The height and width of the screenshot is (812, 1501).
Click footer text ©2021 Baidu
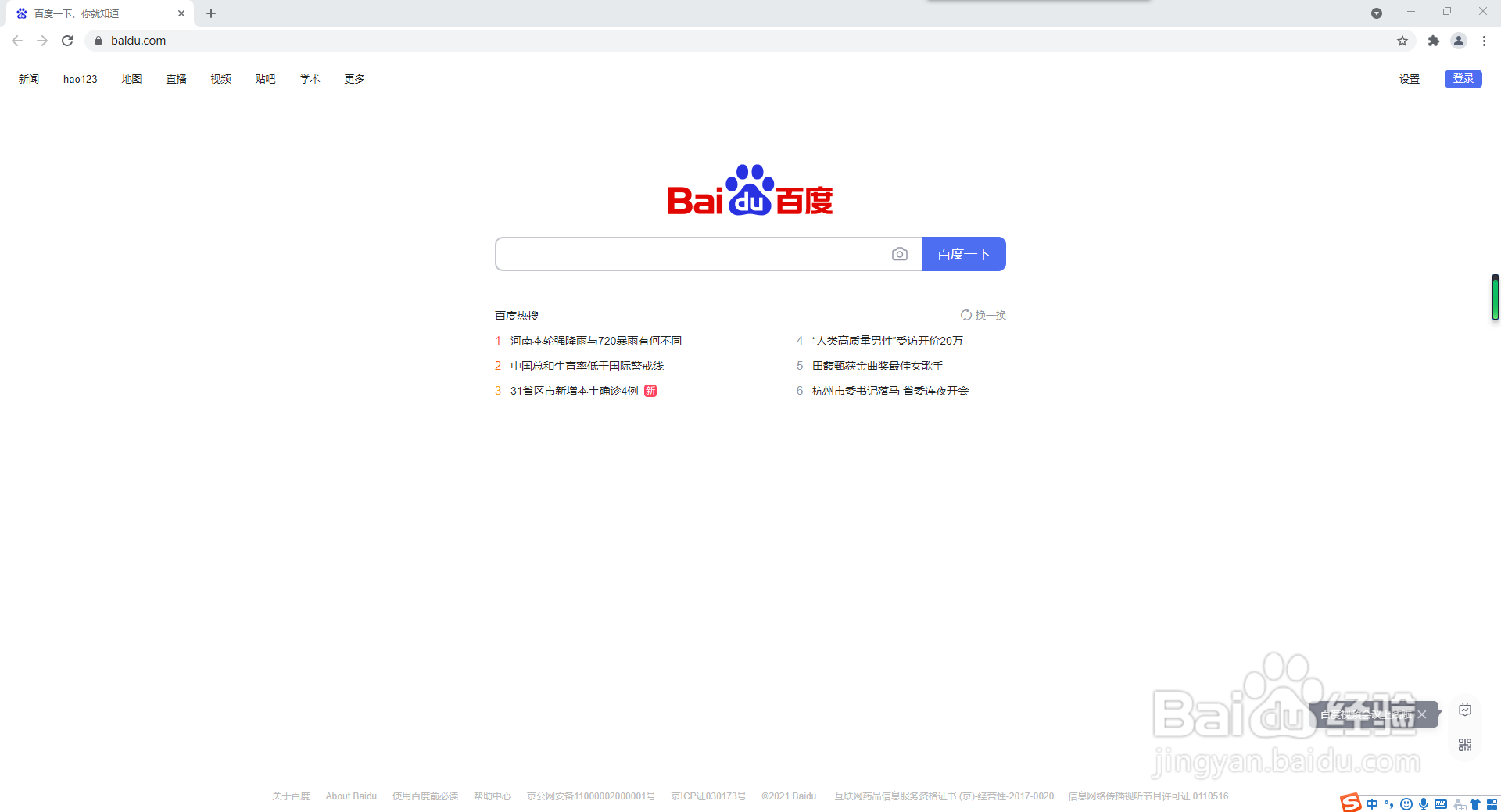[789, 796]
